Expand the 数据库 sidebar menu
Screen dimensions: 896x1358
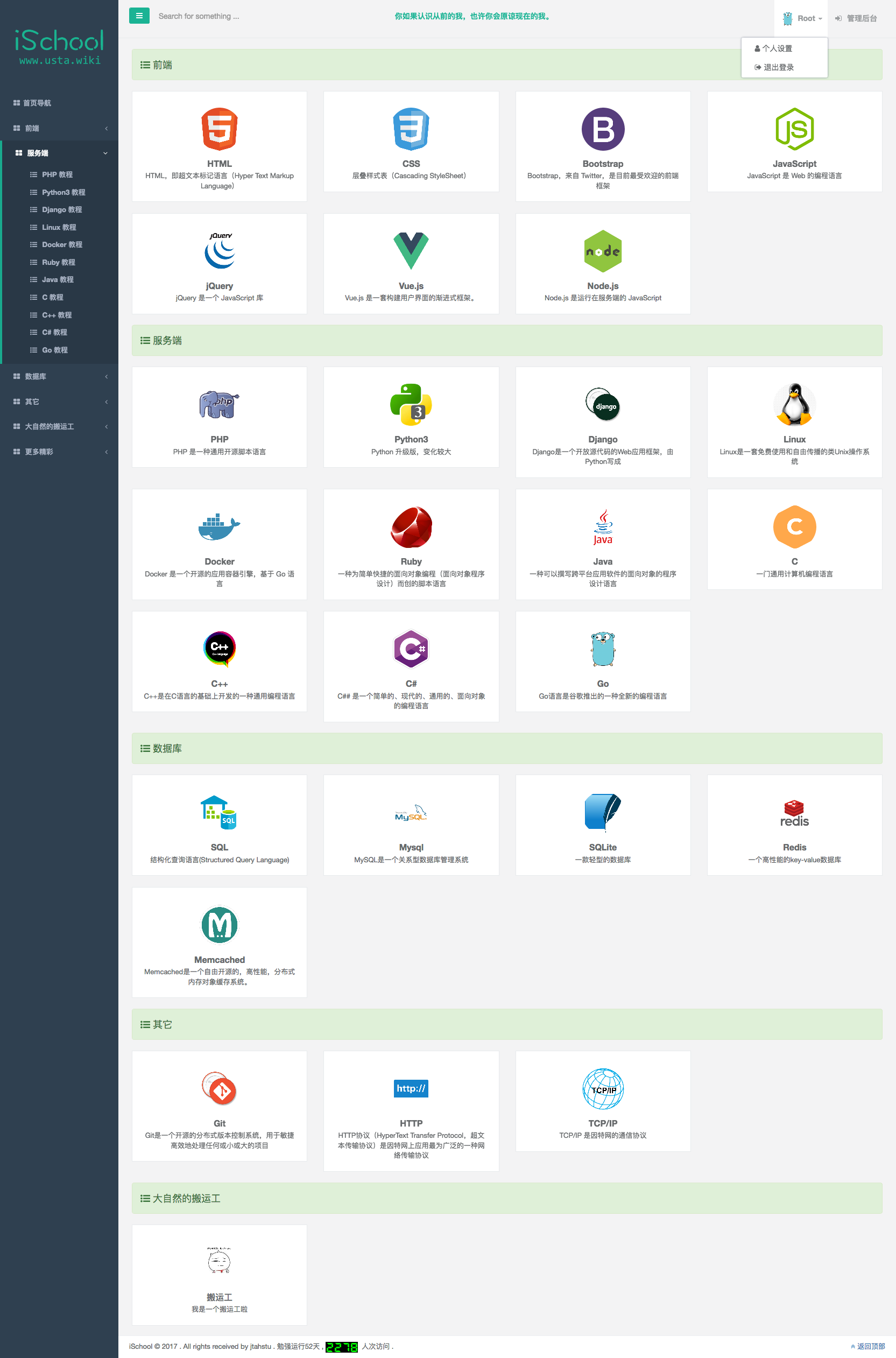point(59,376)
